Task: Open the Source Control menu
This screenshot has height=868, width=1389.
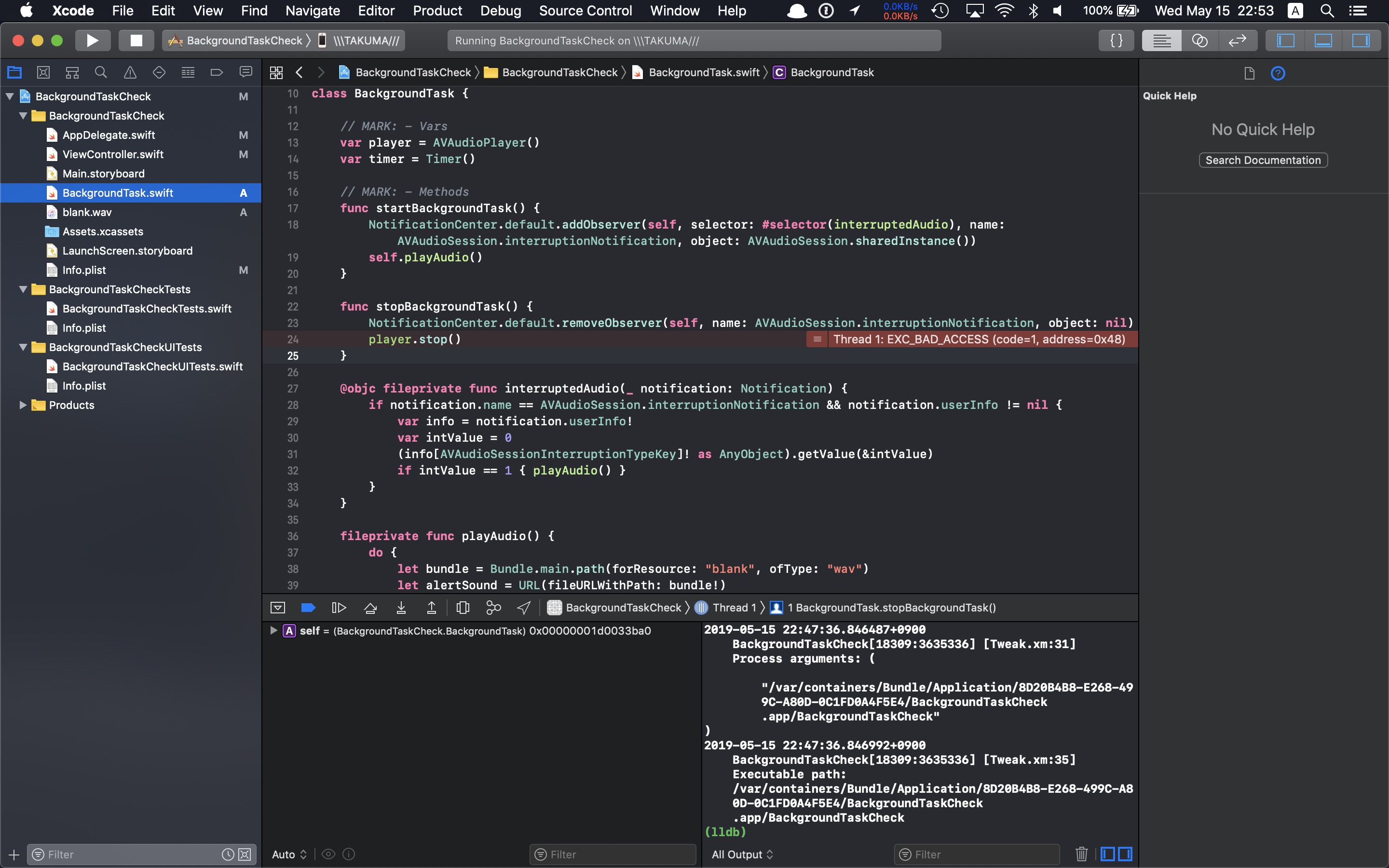Action: [585, 10]
